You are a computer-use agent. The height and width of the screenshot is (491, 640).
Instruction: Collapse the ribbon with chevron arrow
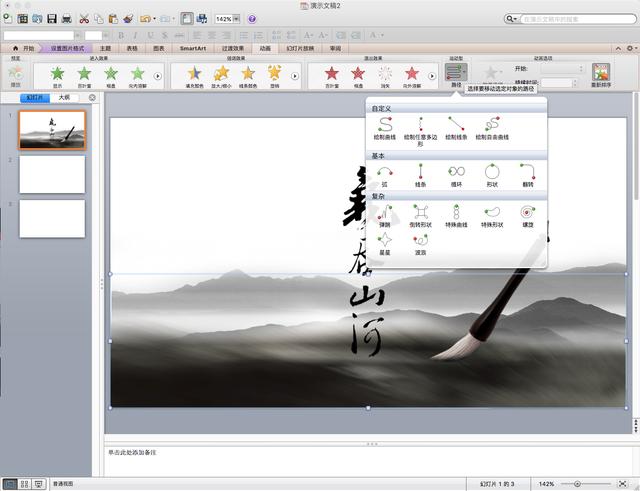pyautogui.click(x=618, y=48)
